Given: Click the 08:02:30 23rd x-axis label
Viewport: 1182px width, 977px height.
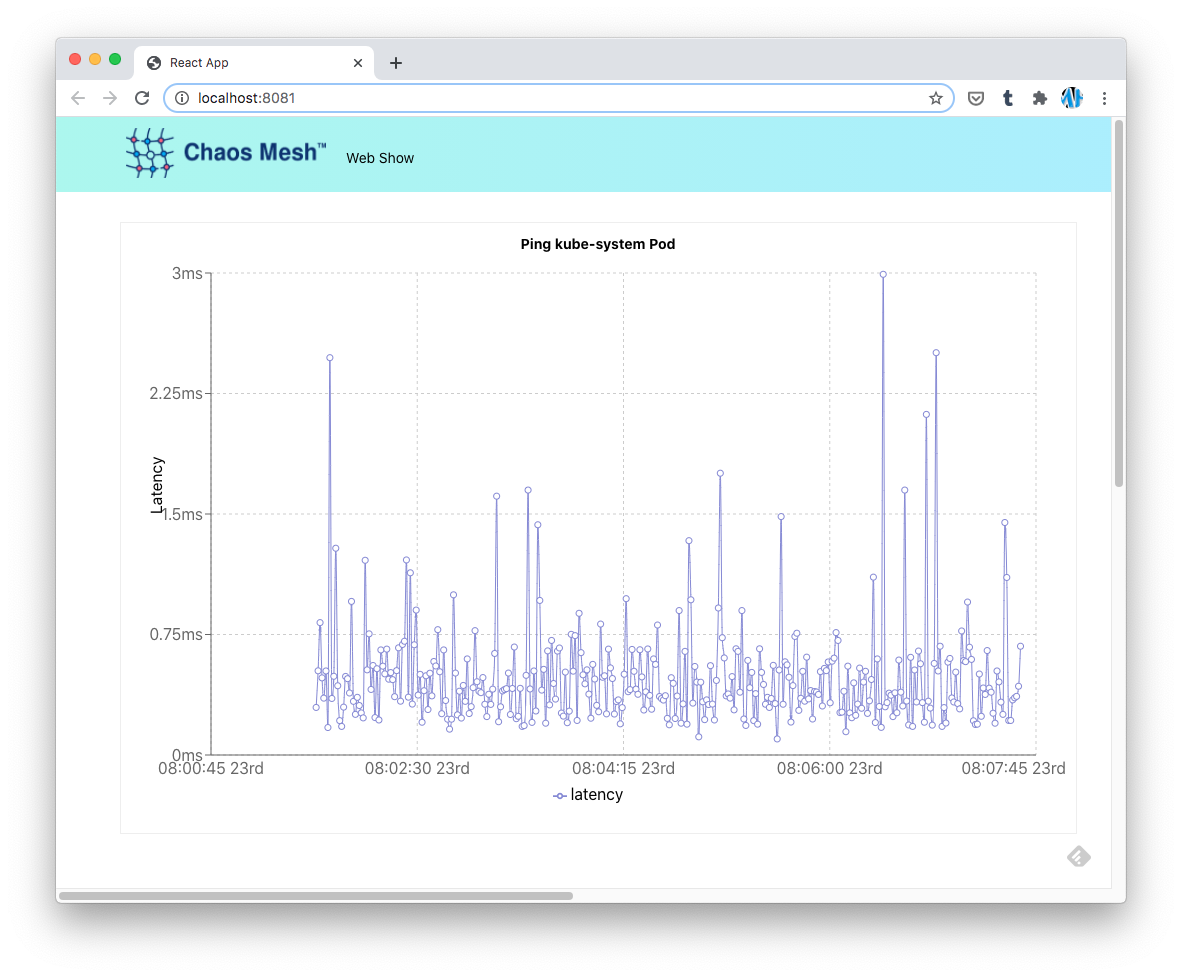Looking at the screenshot, I should (417, 769).
